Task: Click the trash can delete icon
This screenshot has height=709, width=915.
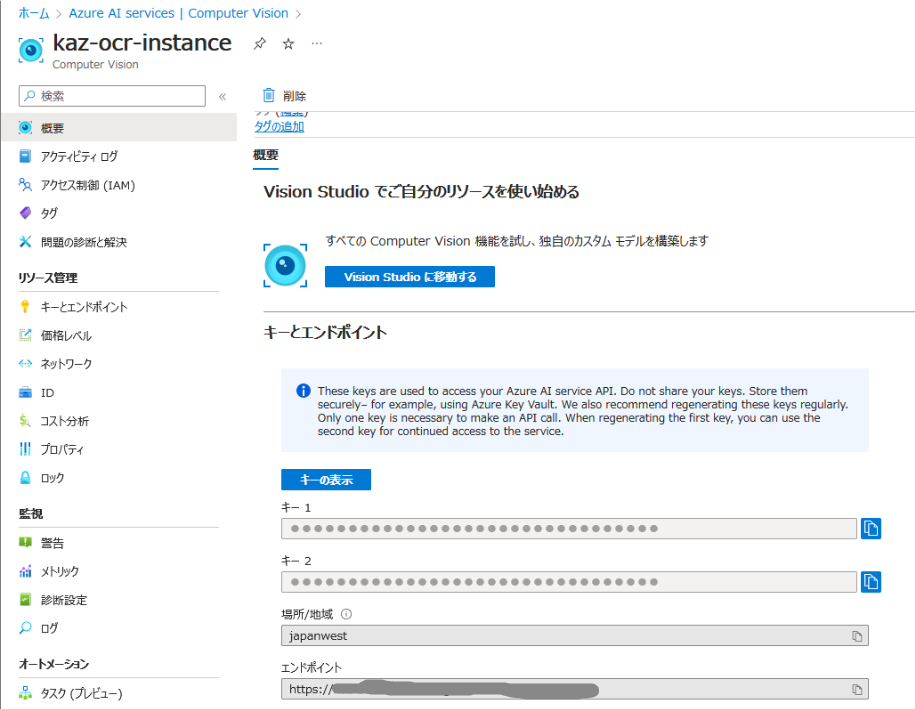Action: pyautogui.click(x=268, y=95)
